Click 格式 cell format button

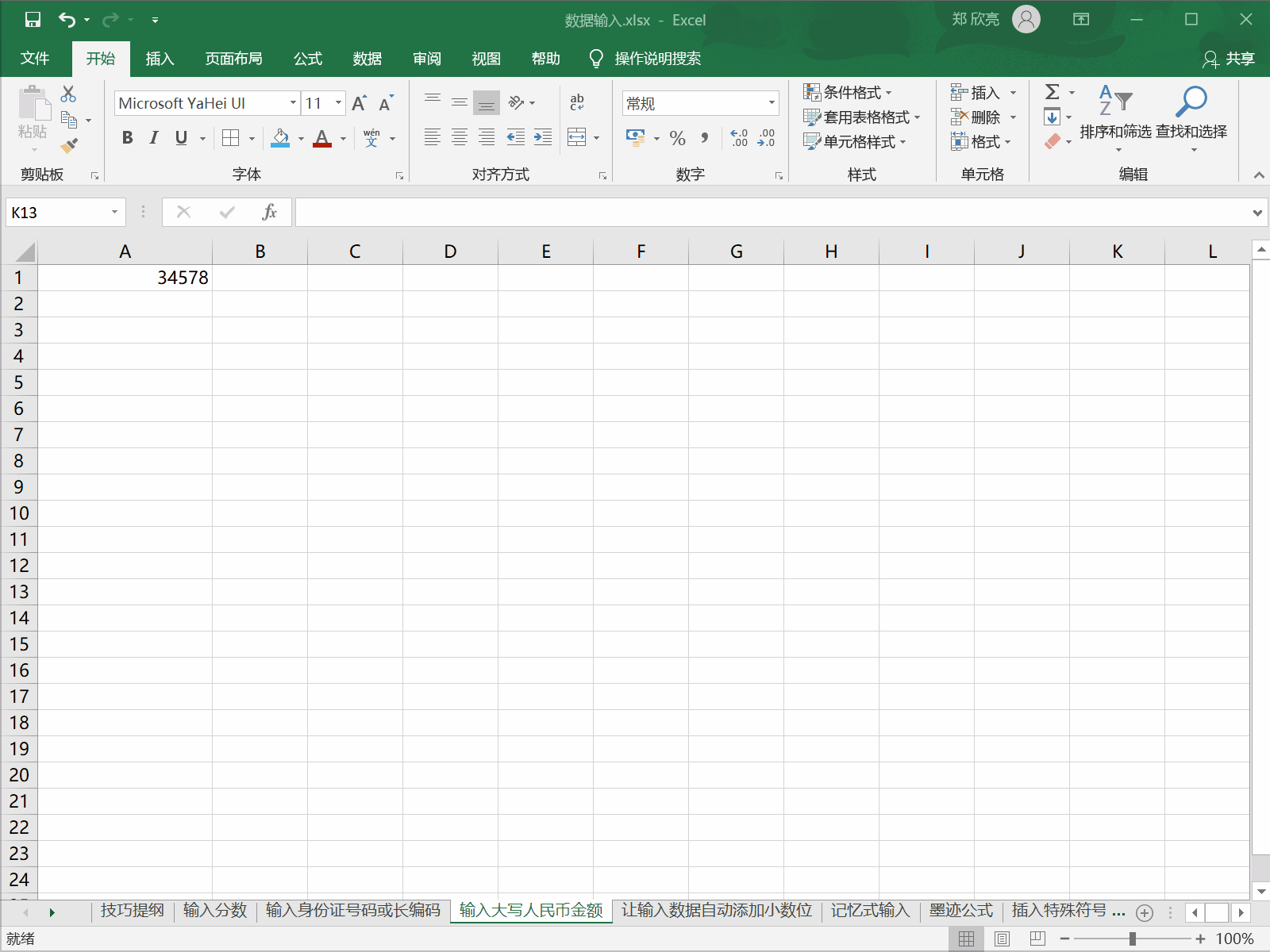(x=981, y=142)
